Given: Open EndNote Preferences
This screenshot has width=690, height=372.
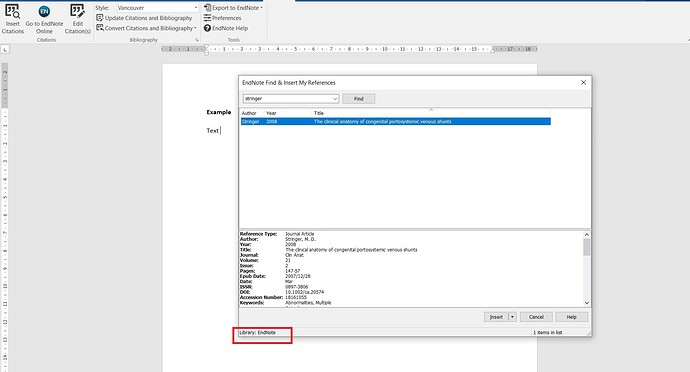Looking at the screenshot, I should 222,18.
